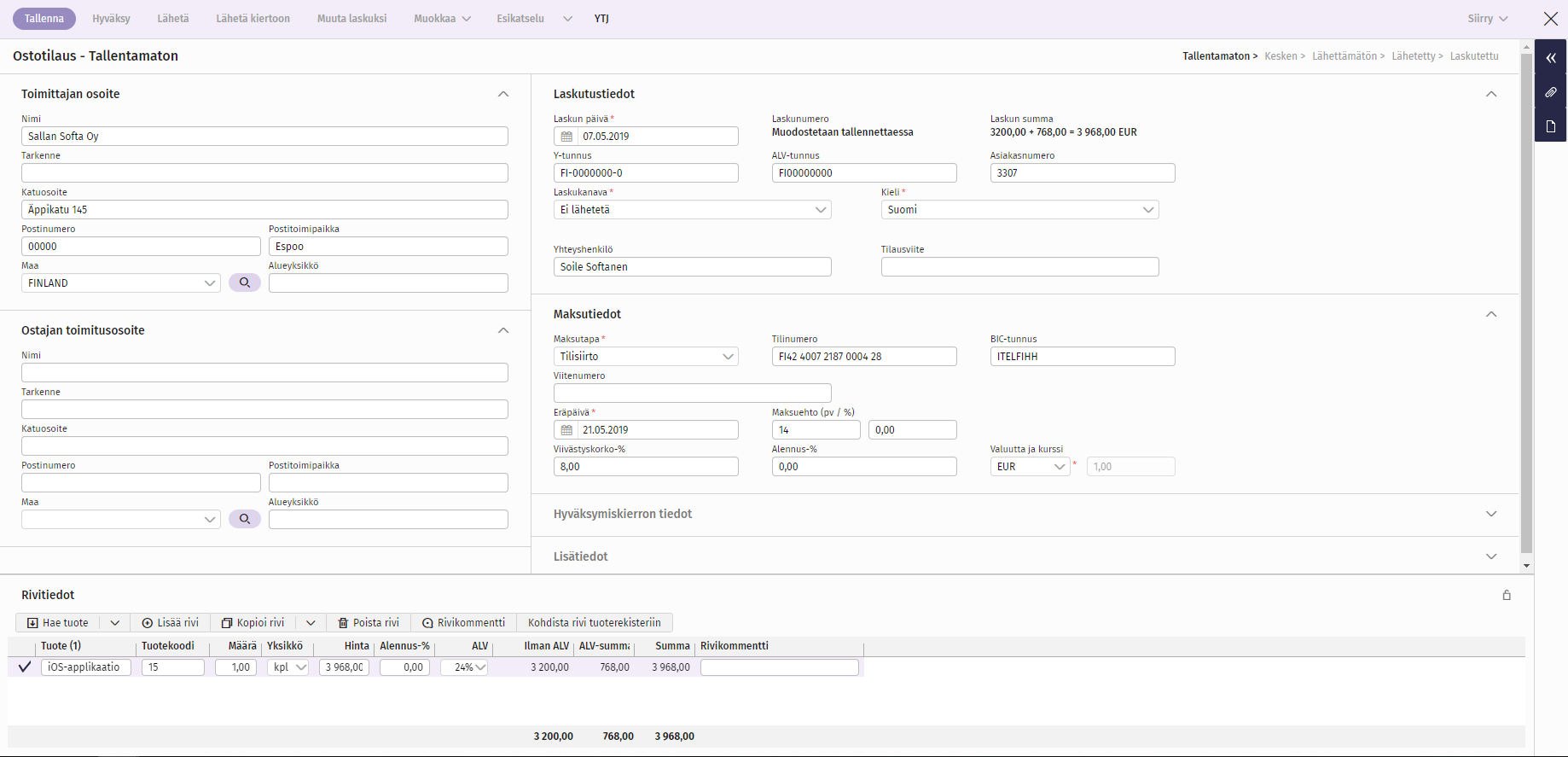Collapse the Toimittajan osoite section

(x=503, y=94)
